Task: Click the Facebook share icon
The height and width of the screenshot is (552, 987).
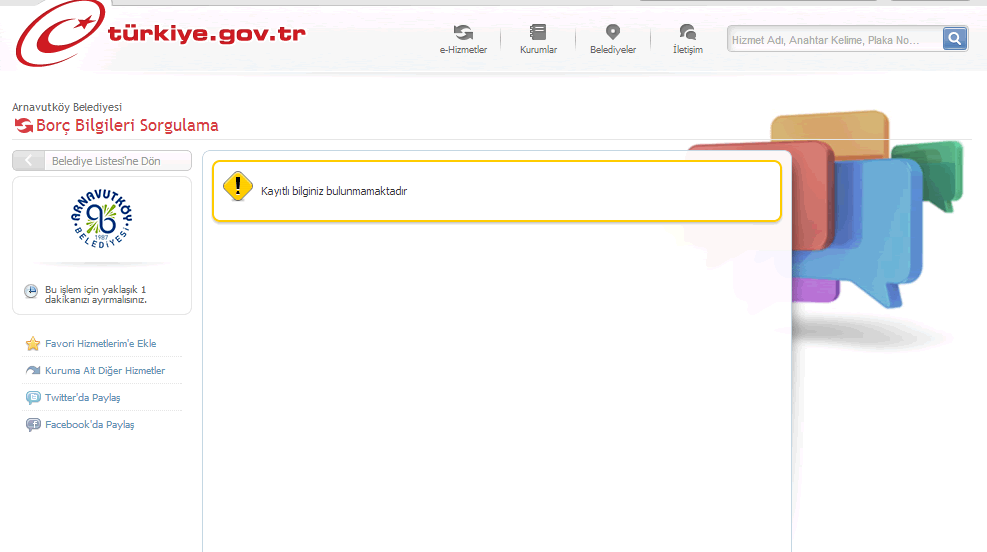Action: click(x=33, y=425)
